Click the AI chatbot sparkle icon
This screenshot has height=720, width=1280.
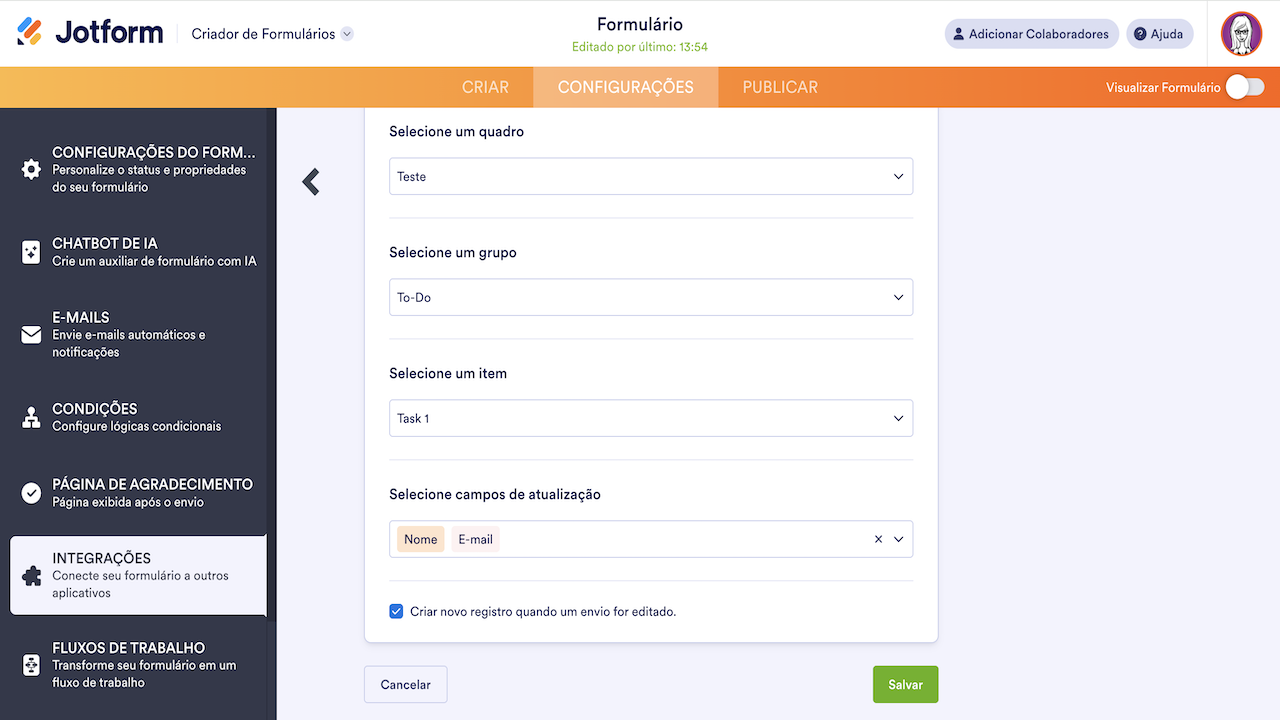[x=31, y=252]
